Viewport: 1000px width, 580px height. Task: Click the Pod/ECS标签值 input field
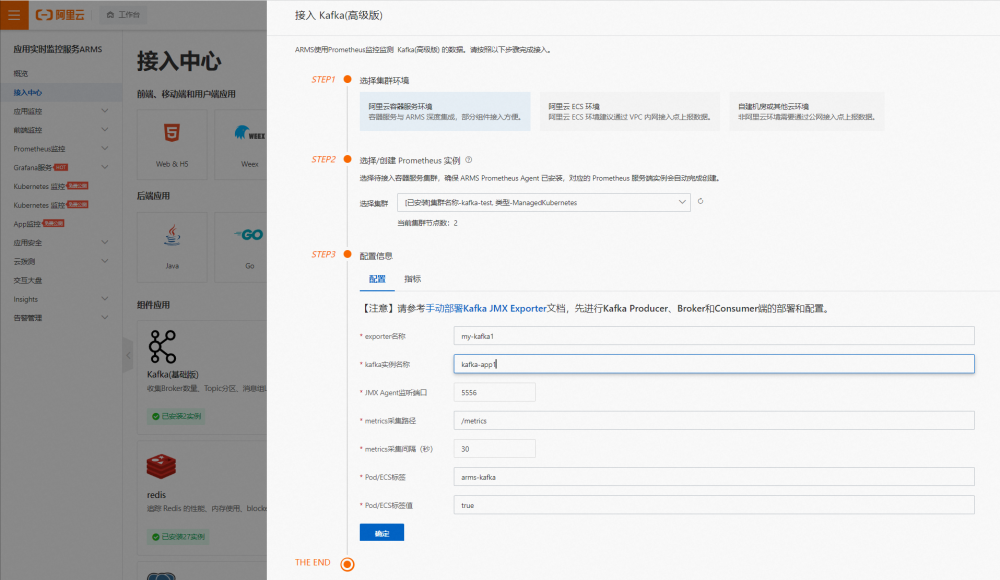[714, 505]
